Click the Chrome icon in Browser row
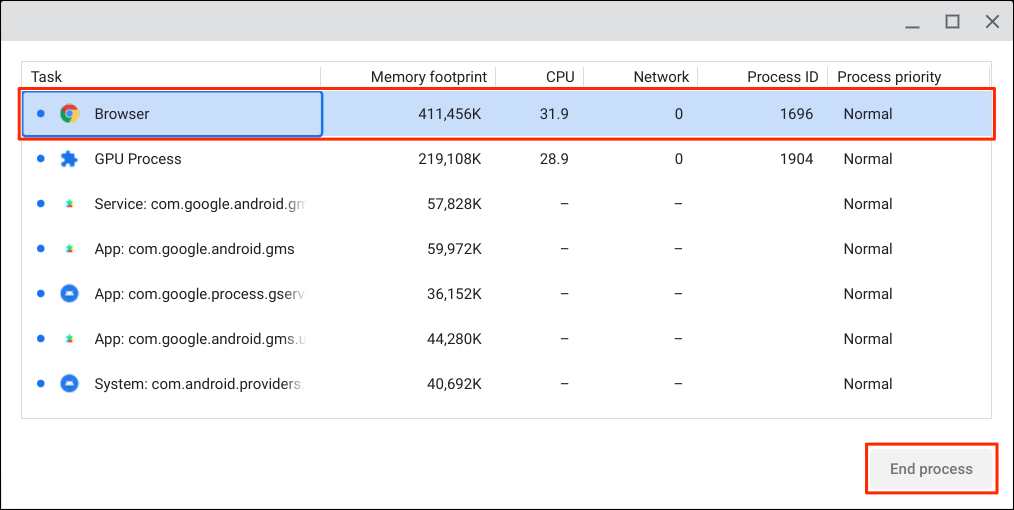 click(x=69, y=114)
